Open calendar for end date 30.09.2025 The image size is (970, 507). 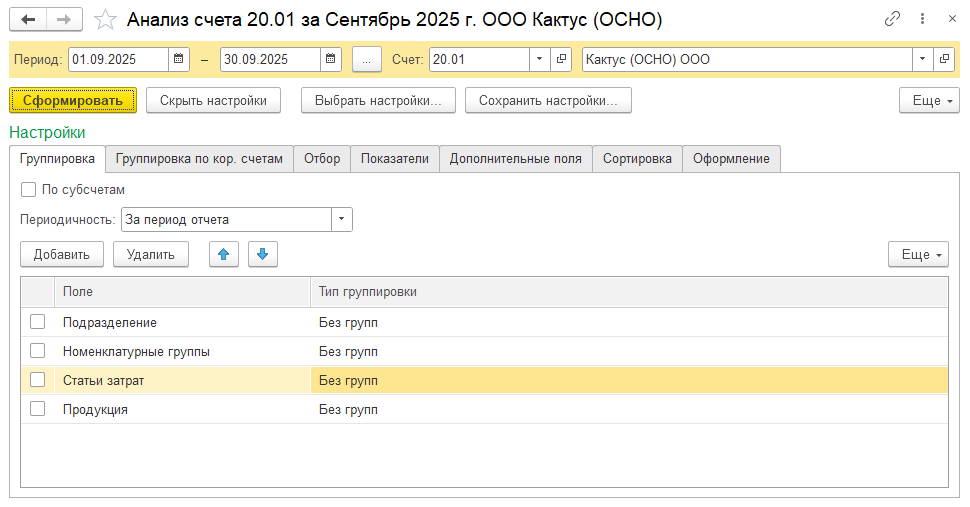(331, 60)
